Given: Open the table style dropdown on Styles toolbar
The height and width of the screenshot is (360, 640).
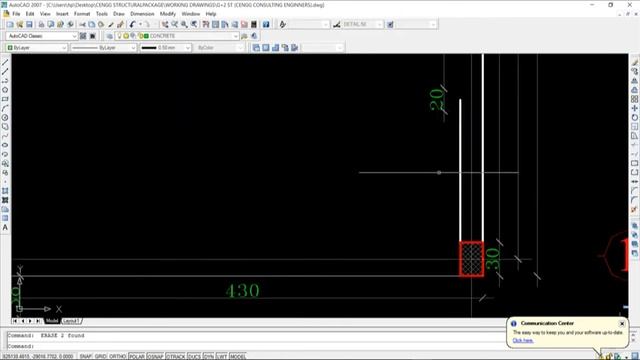Looking at the screenshot, I should (416, 24).
